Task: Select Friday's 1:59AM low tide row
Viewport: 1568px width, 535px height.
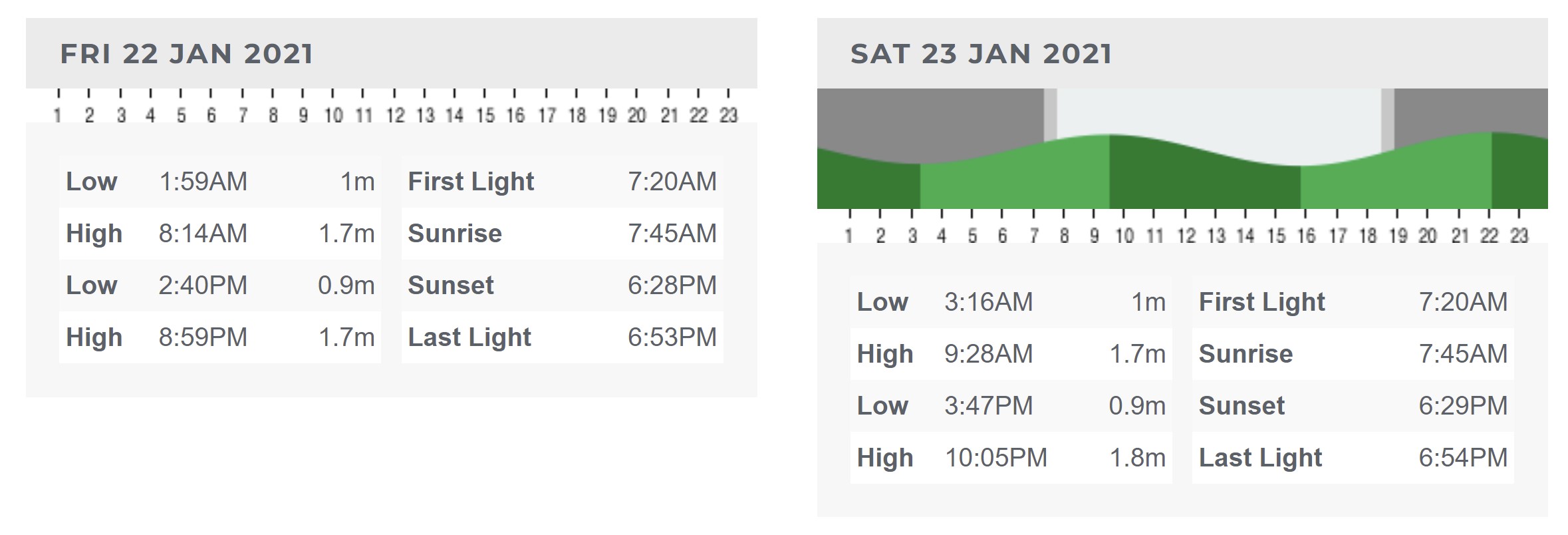Action: [220, 182]
